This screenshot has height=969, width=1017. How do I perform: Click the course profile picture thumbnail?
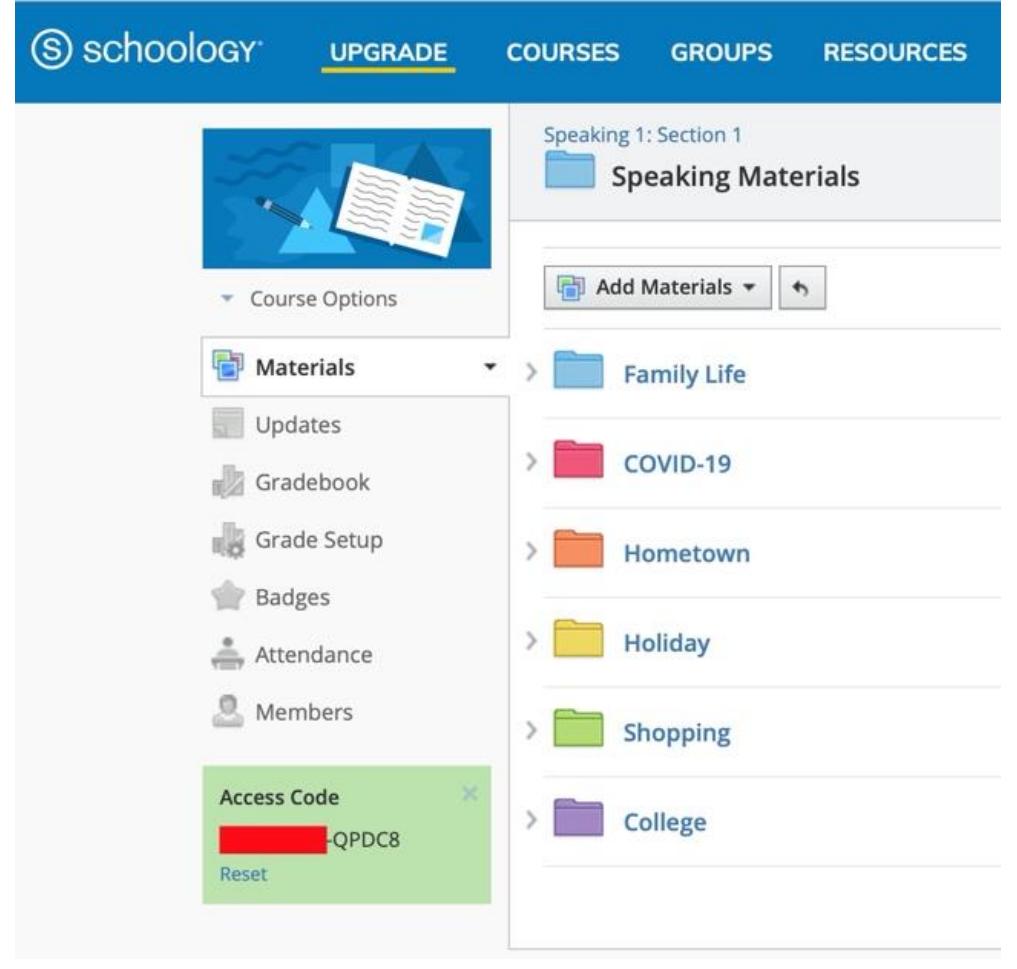click(x=346, y=198)
